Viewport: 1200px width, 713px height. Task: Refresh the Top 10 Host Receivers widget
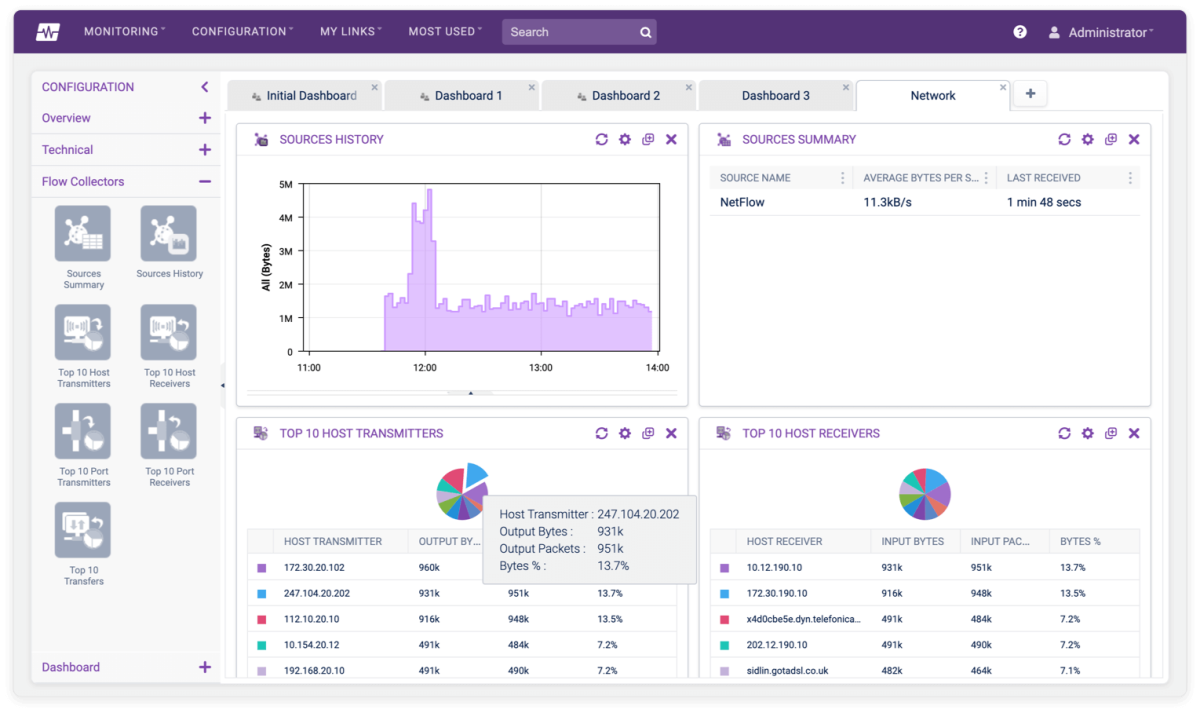point(1064,433)
